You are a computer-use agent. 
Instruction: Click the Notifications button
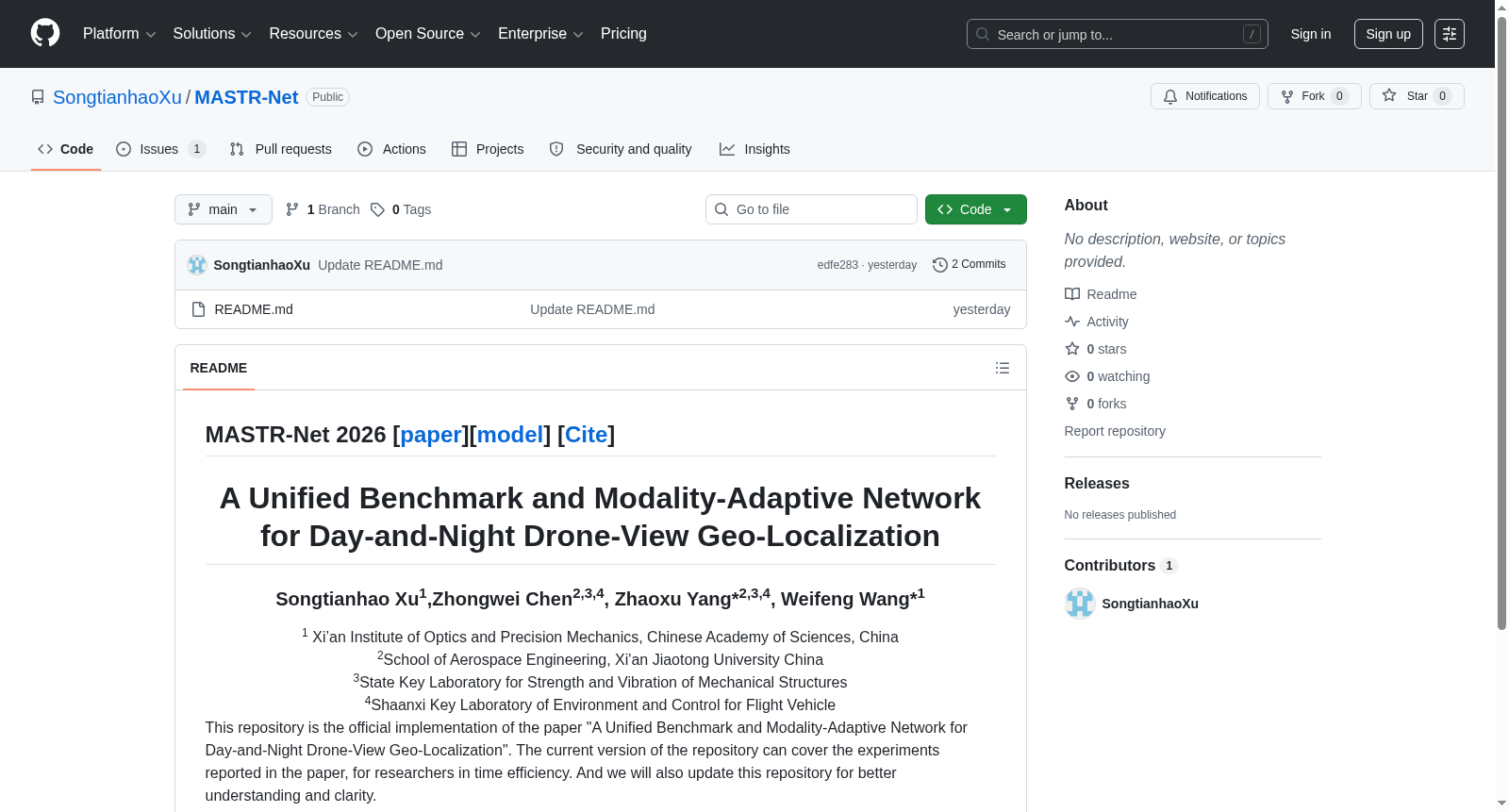click(1205, 96)
